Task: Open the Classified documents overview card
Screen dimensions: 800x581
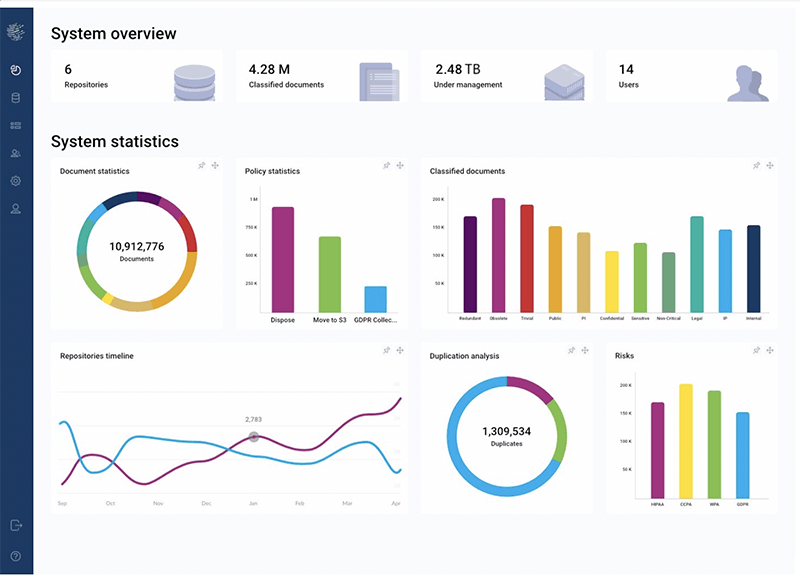Action: pos(321,77)
